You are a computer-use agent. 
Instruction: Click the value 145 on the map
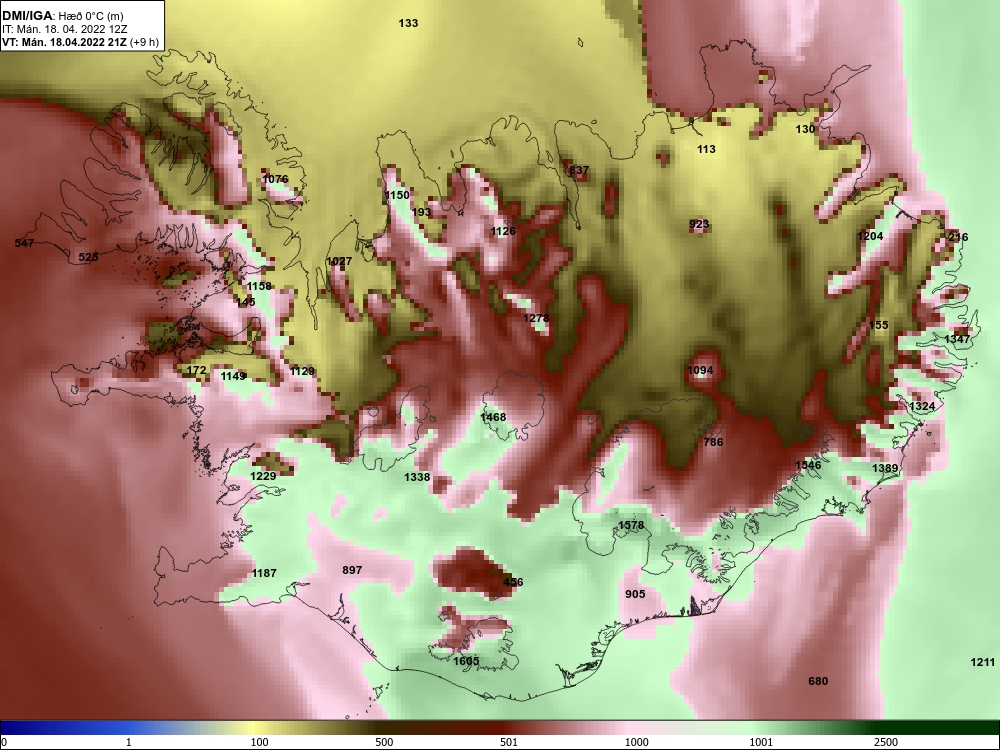[246, 302]
